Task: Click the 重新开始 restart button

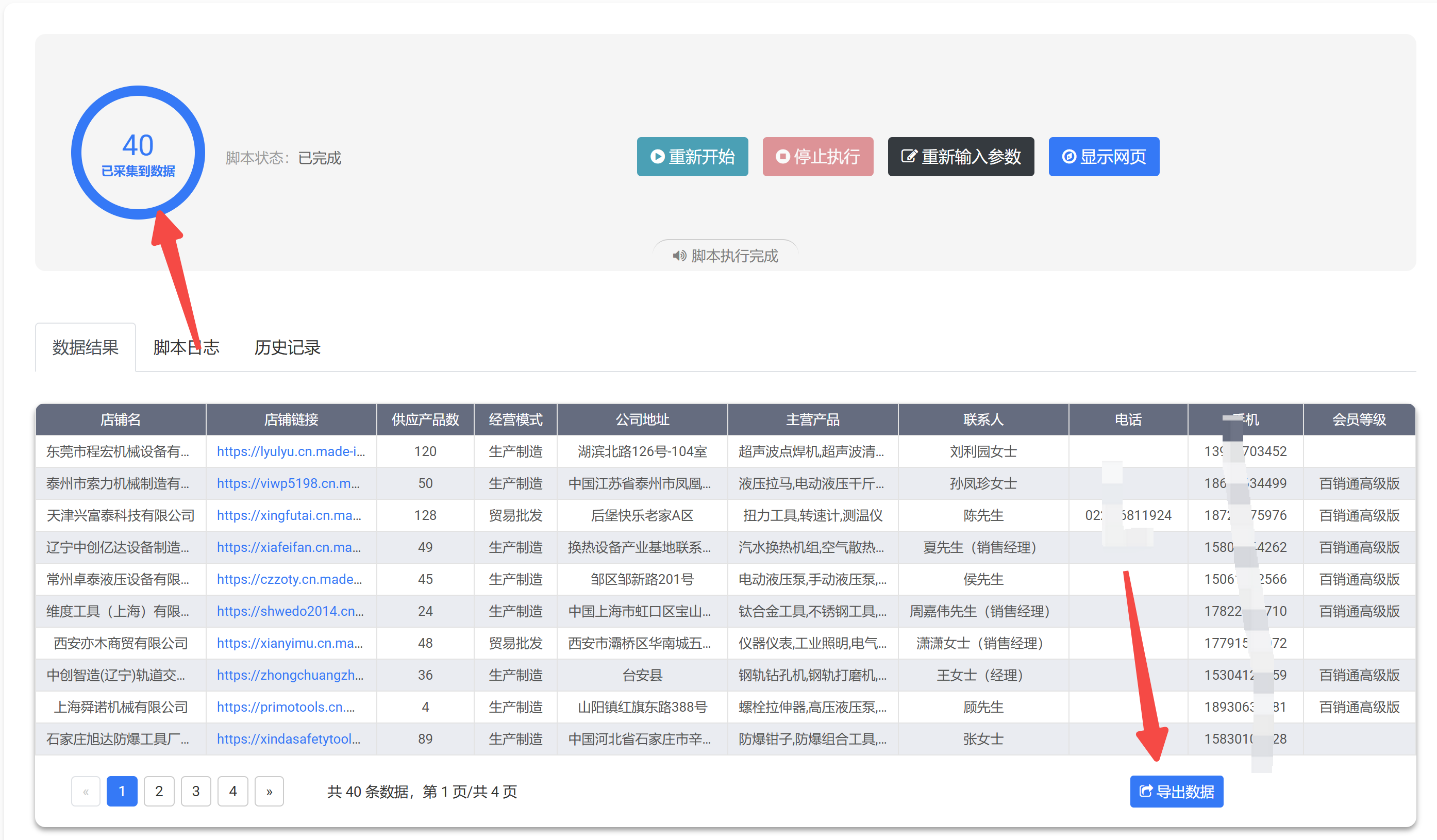Action: (692, 157)
